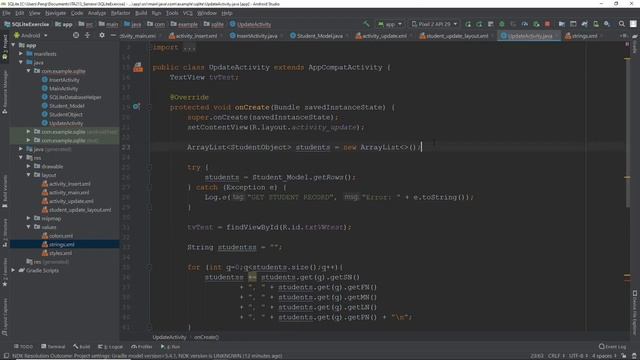The height and width of the screenshot is (360, 640).
Task: Open the Profiler tool window
Action: coord(141,347)
